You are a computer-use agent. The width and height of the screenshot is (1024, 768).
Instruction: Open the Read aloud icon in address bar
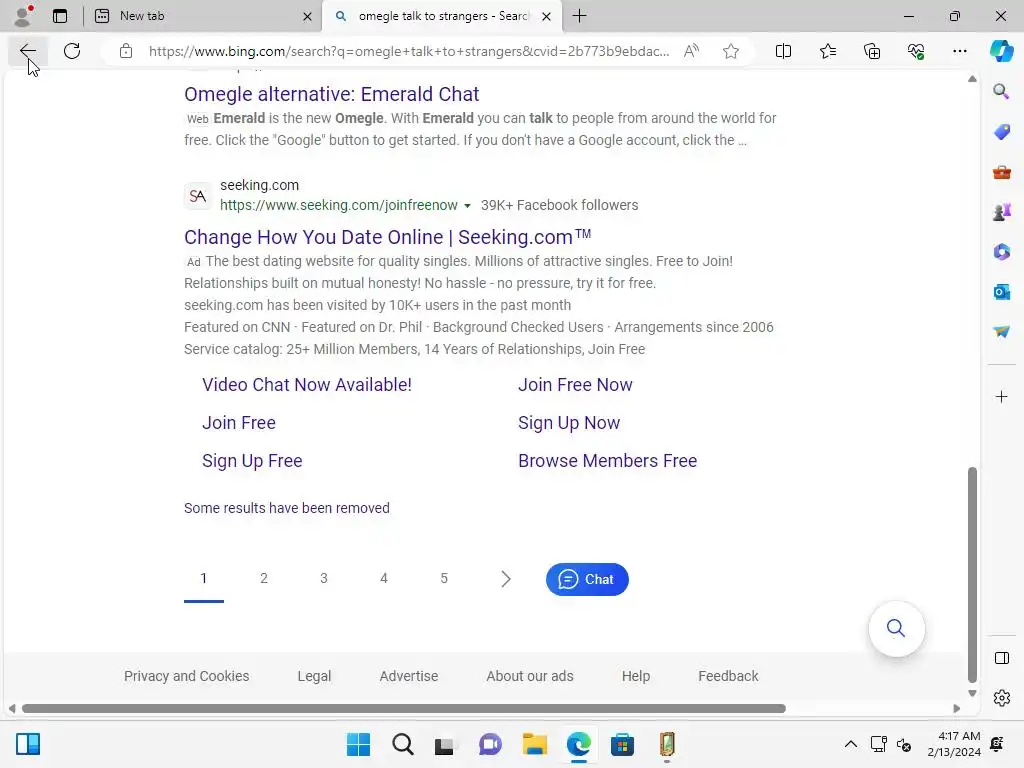tap(691, 51)
